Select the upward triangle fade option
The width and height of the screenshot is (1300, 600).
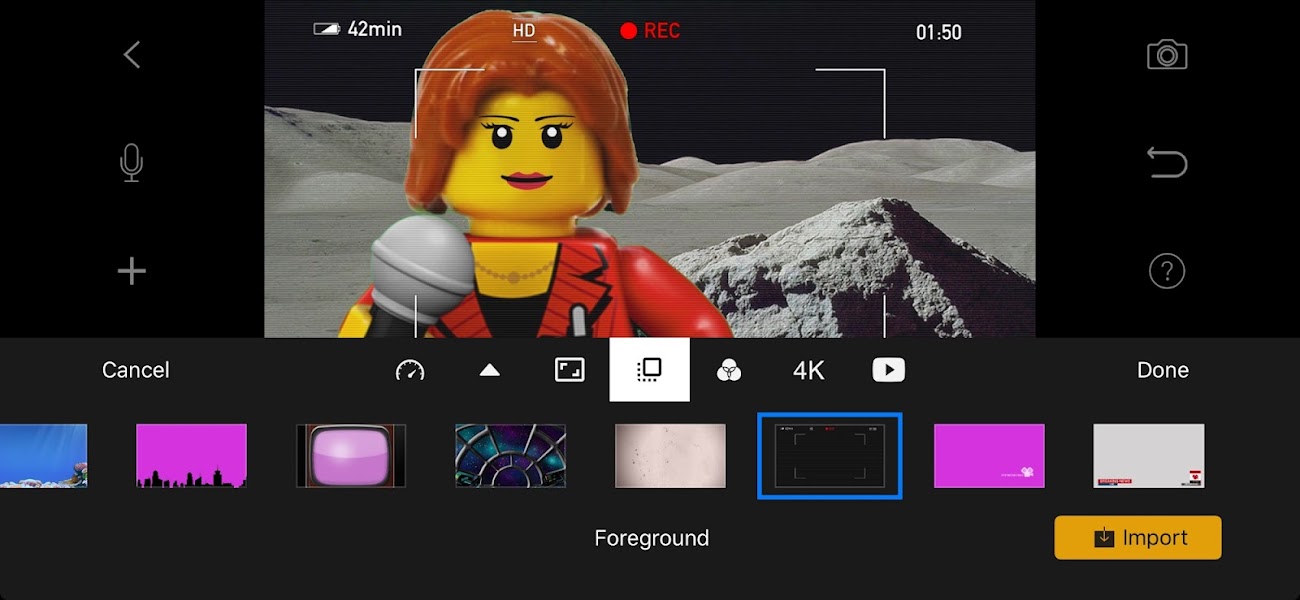[489, 370]
